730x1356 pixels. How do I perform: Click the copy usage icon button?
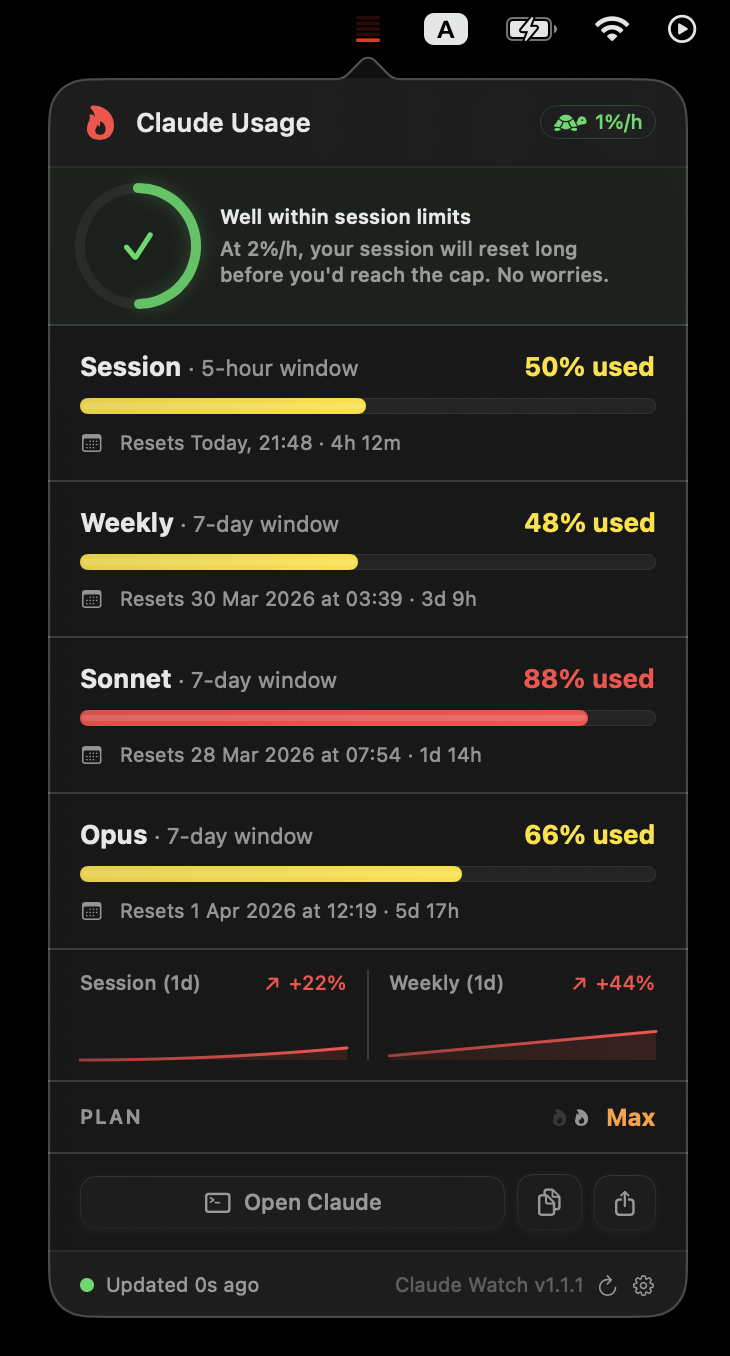(x=549, y=1202)
